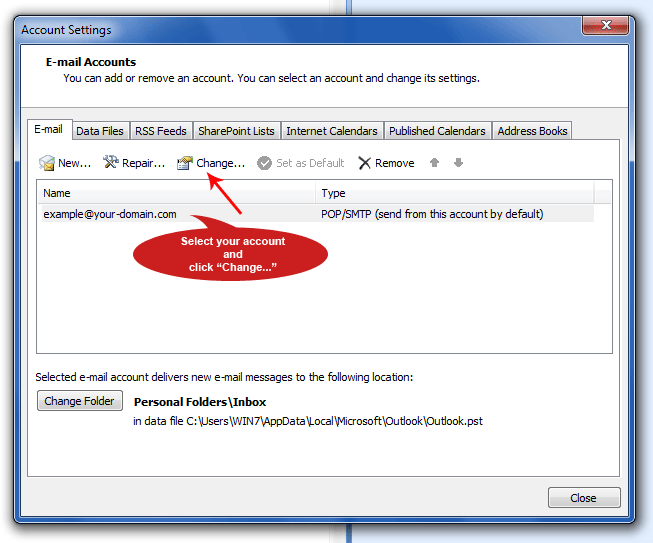This screenshot has height=543, width=653.
Task: Click the Remove label
Action: point(394,163)
